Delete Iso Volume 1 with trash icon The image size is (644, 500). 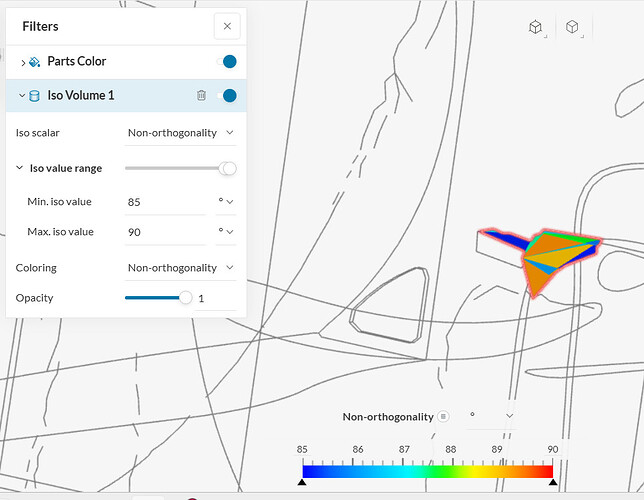201,95
